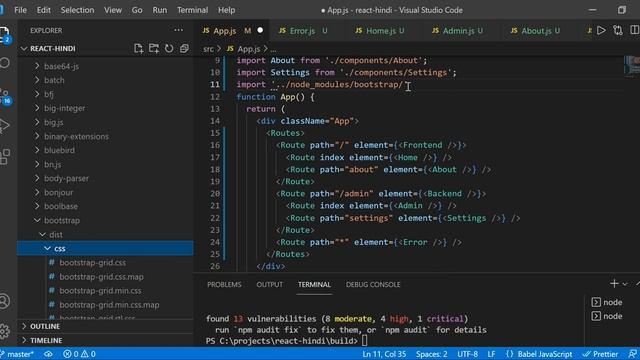640x360 pixels.
Task: Switch to the Error.js editor tab
Action: tap(303, 31)
